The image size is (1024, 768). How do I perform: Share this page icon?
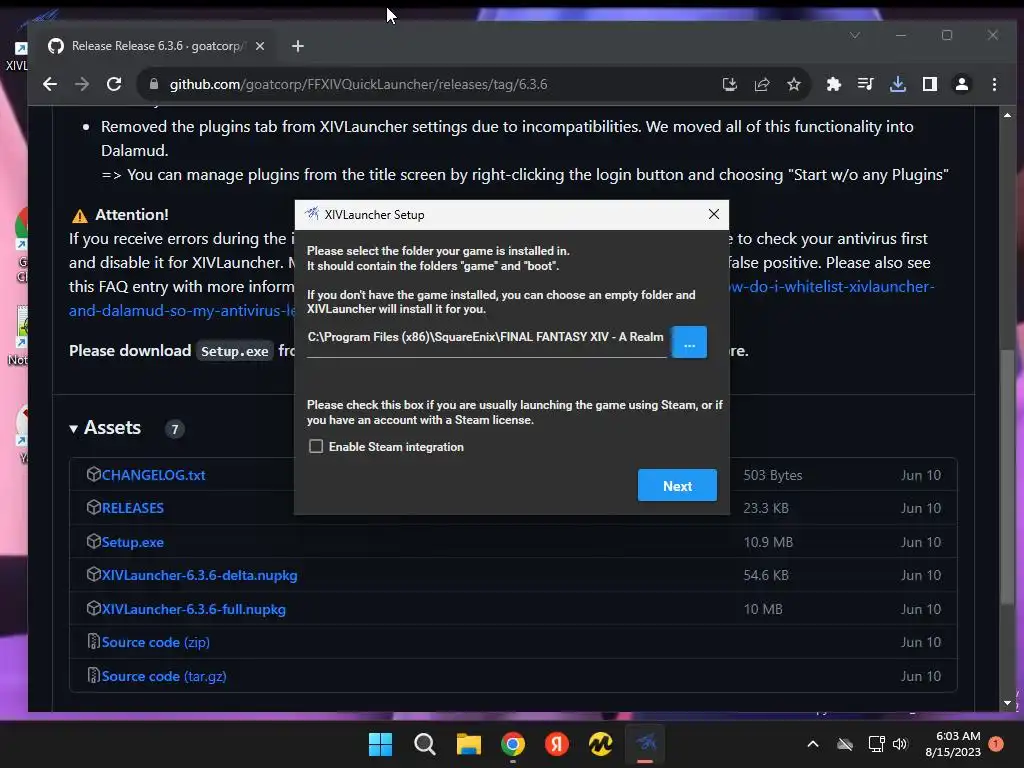(x=761, y=84)
